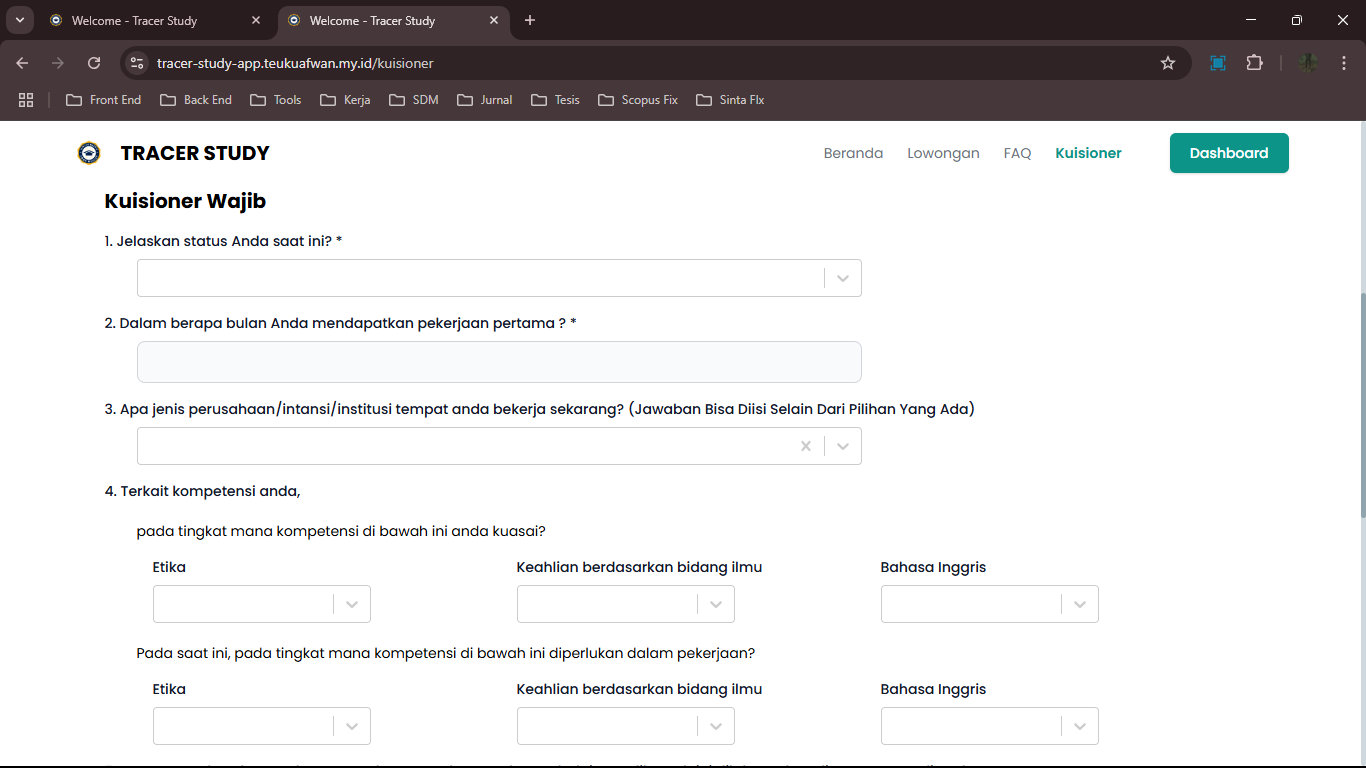Open the first Bahasa Inggris level dropdown
This screenshot has width=1366, height=768.
[x=1079, y=604]
